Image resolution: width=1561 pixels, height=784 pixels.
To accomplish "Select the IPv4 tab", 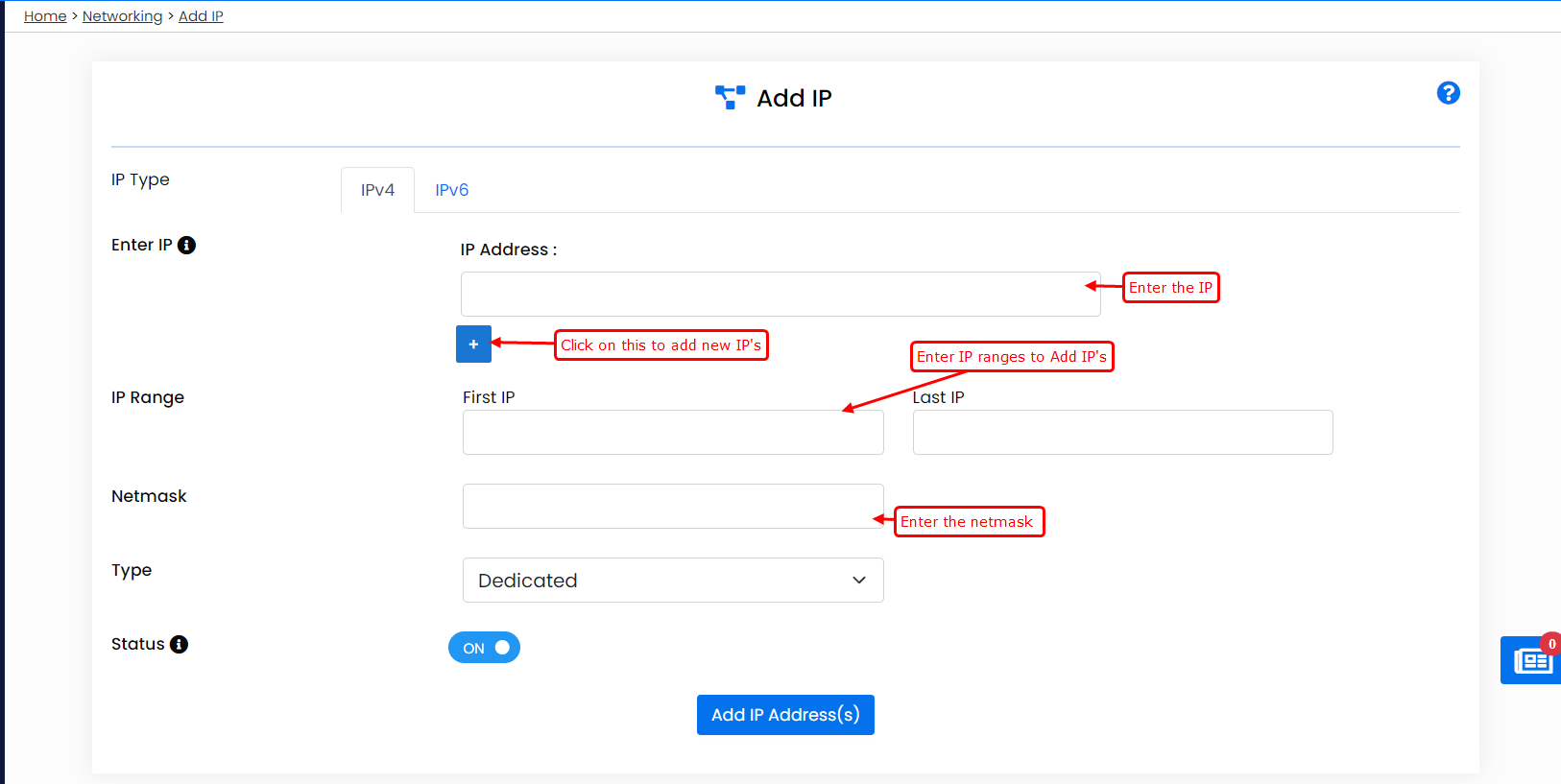I will click(377, 190).
